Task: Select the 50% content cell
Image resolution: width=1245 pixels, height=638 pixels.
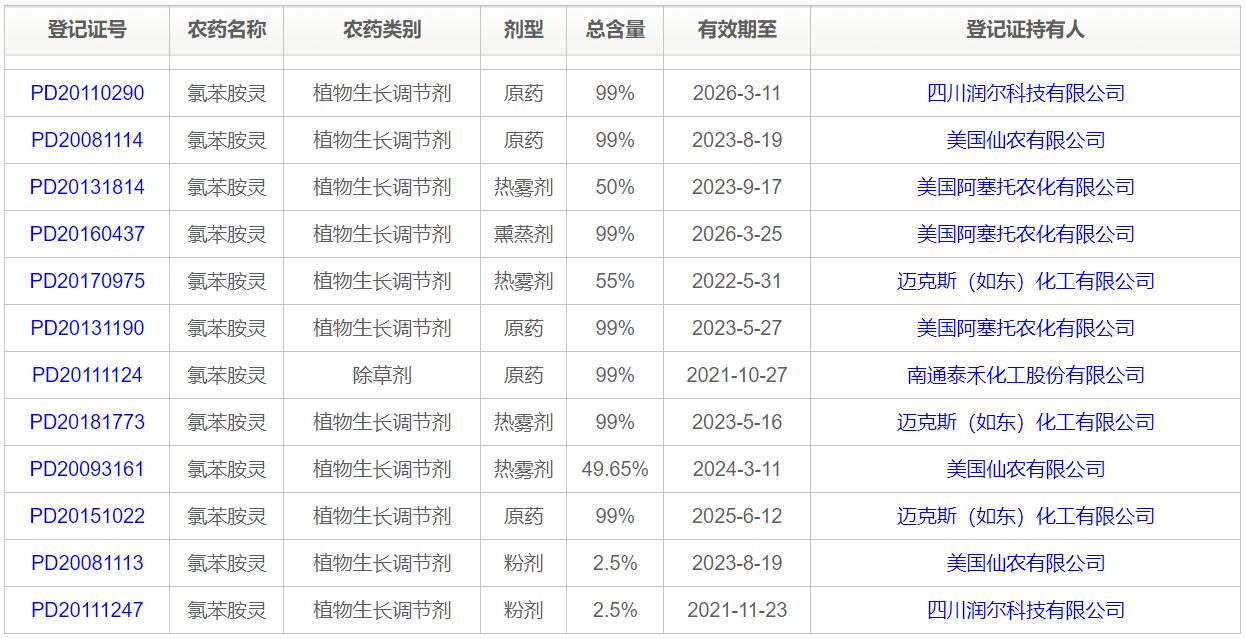Action: coord(615,187)
